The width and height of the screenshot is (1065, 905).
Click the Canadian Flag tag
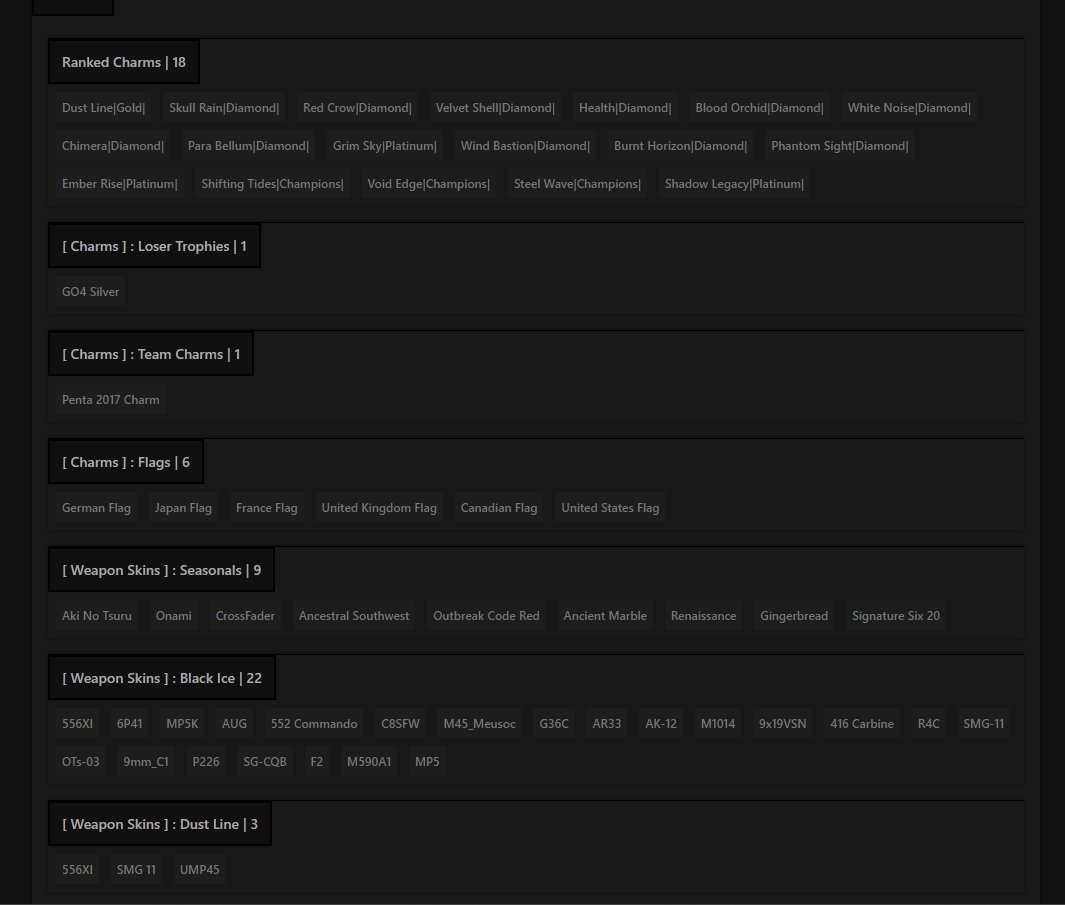click(x=499, y=508)
